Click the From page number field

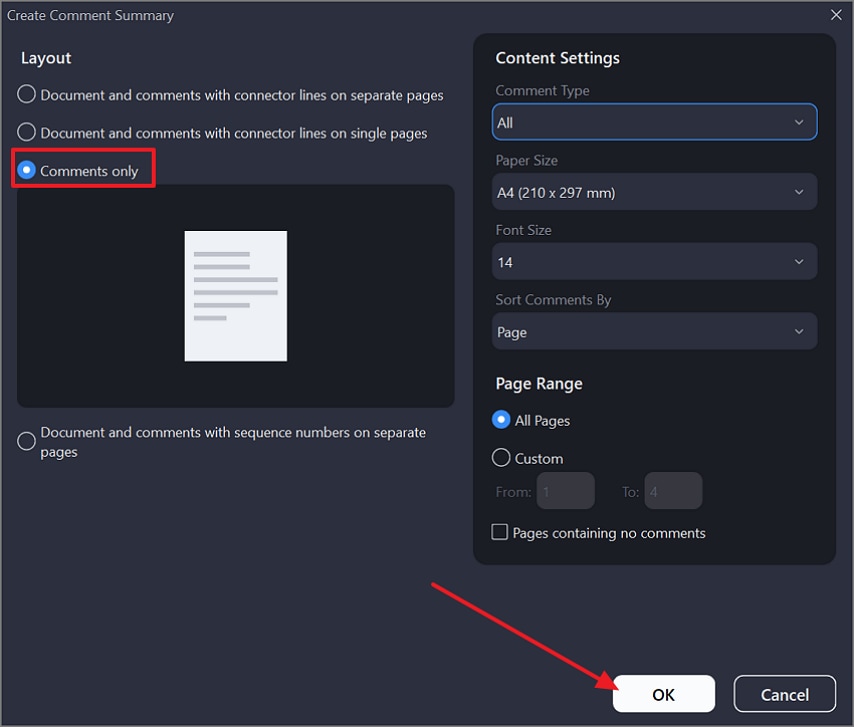tap(565, 491)
